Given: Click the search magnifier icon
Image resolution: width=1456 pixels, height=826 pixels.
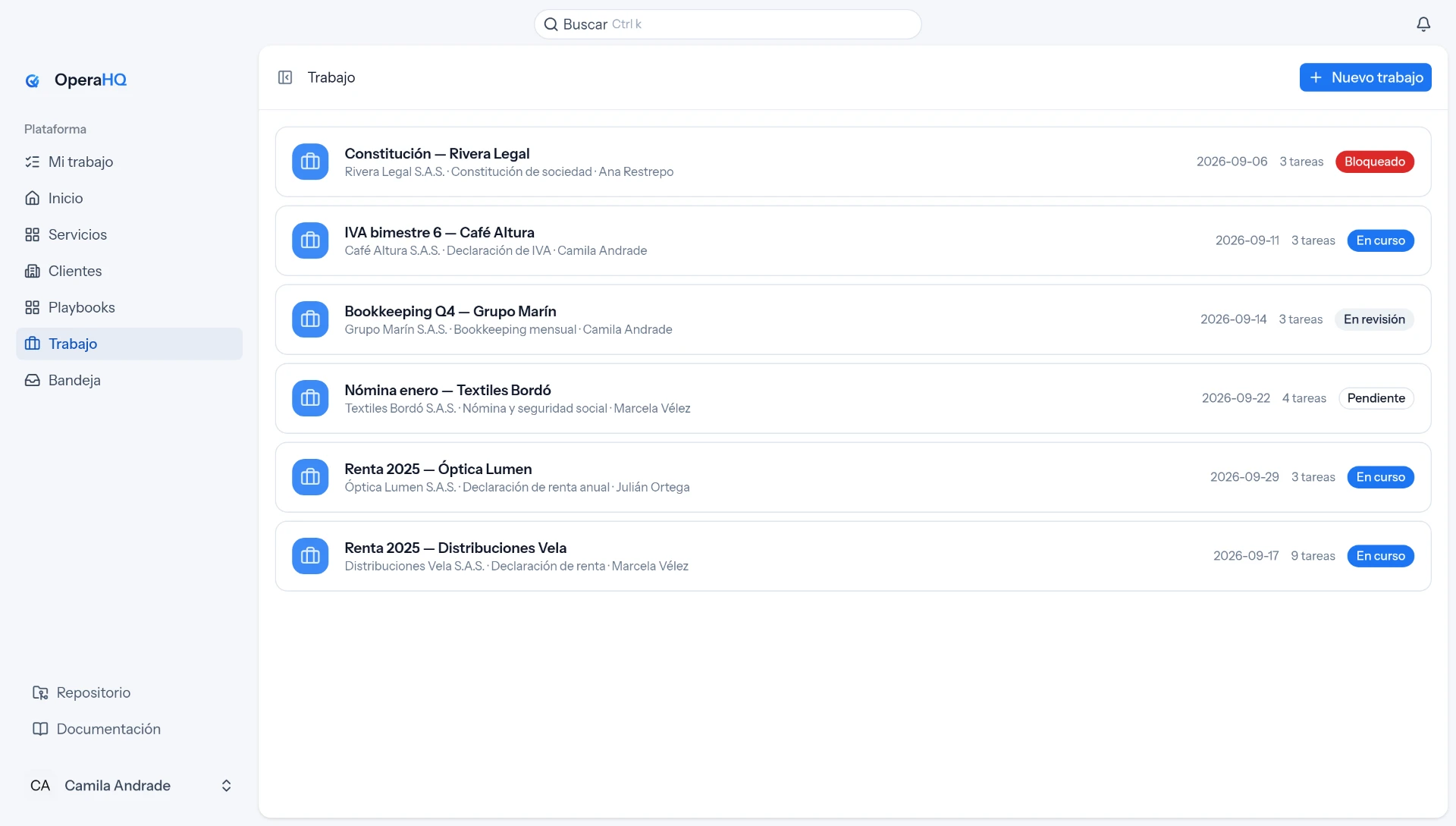Looking at the screenshot, I should 551,24.
